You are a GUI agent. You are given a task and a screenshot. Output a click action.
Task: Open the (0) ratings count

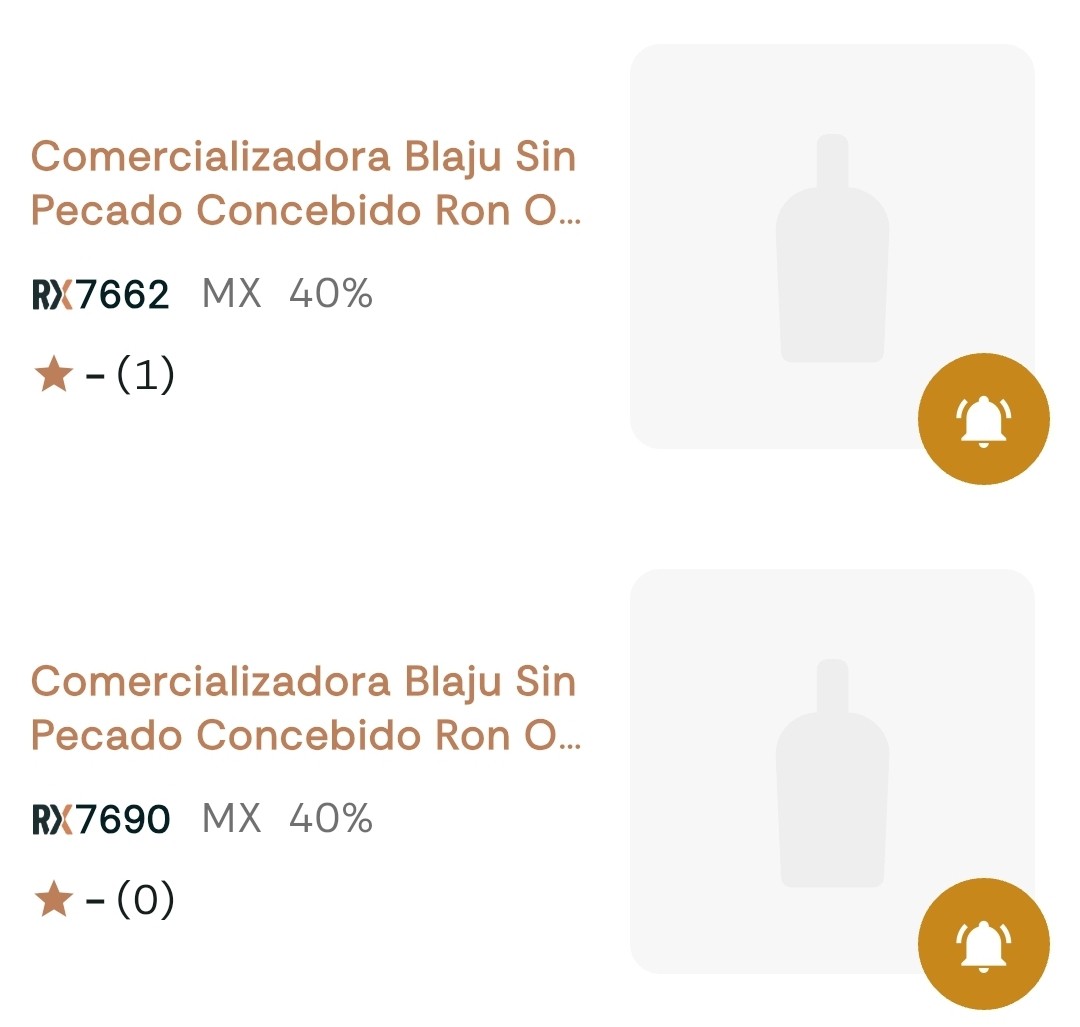pos(146,901)
